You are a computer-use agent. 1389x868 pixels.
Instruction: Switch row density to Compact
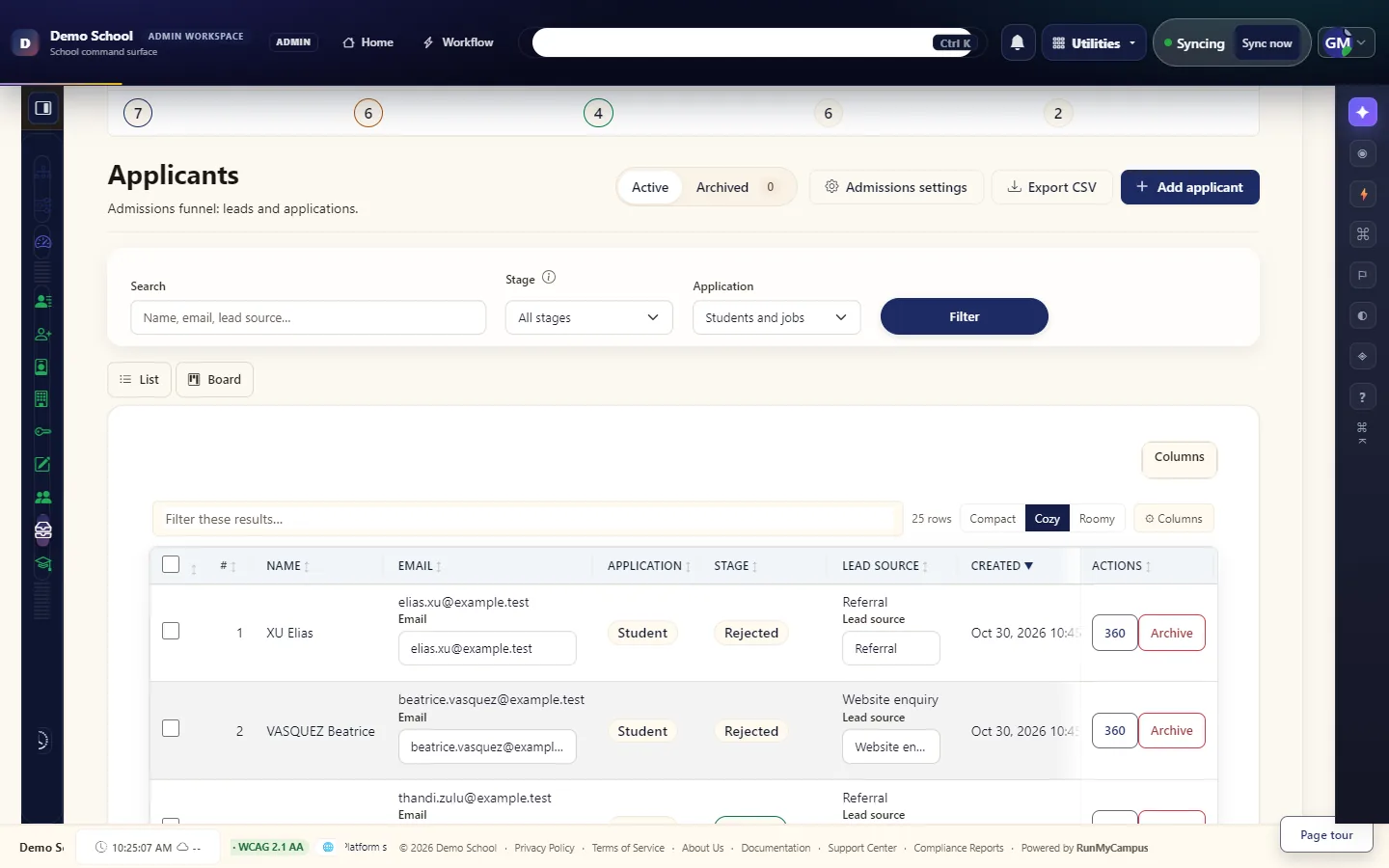992,519
